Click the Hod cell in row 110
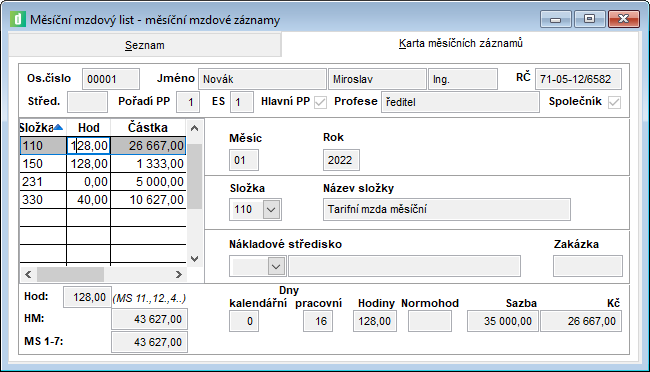This screenshot has width=650, height=372. click(89, 146)
